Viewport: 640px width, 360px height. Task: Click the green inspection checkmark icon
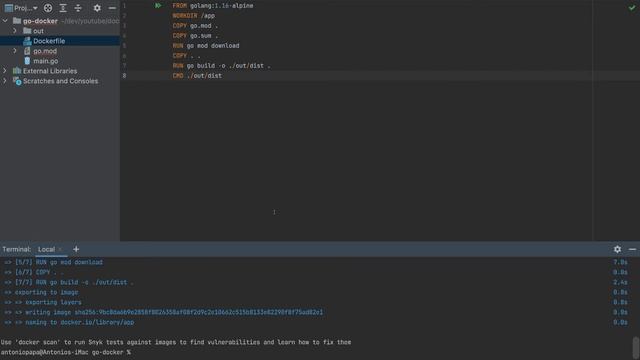point(632,8)
